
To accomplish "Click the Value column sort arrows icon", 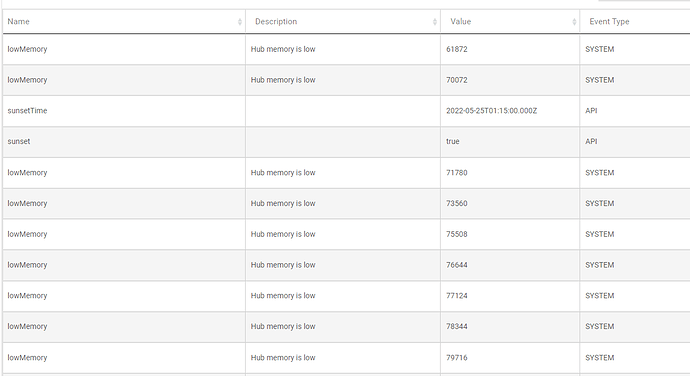I will 574,22.
